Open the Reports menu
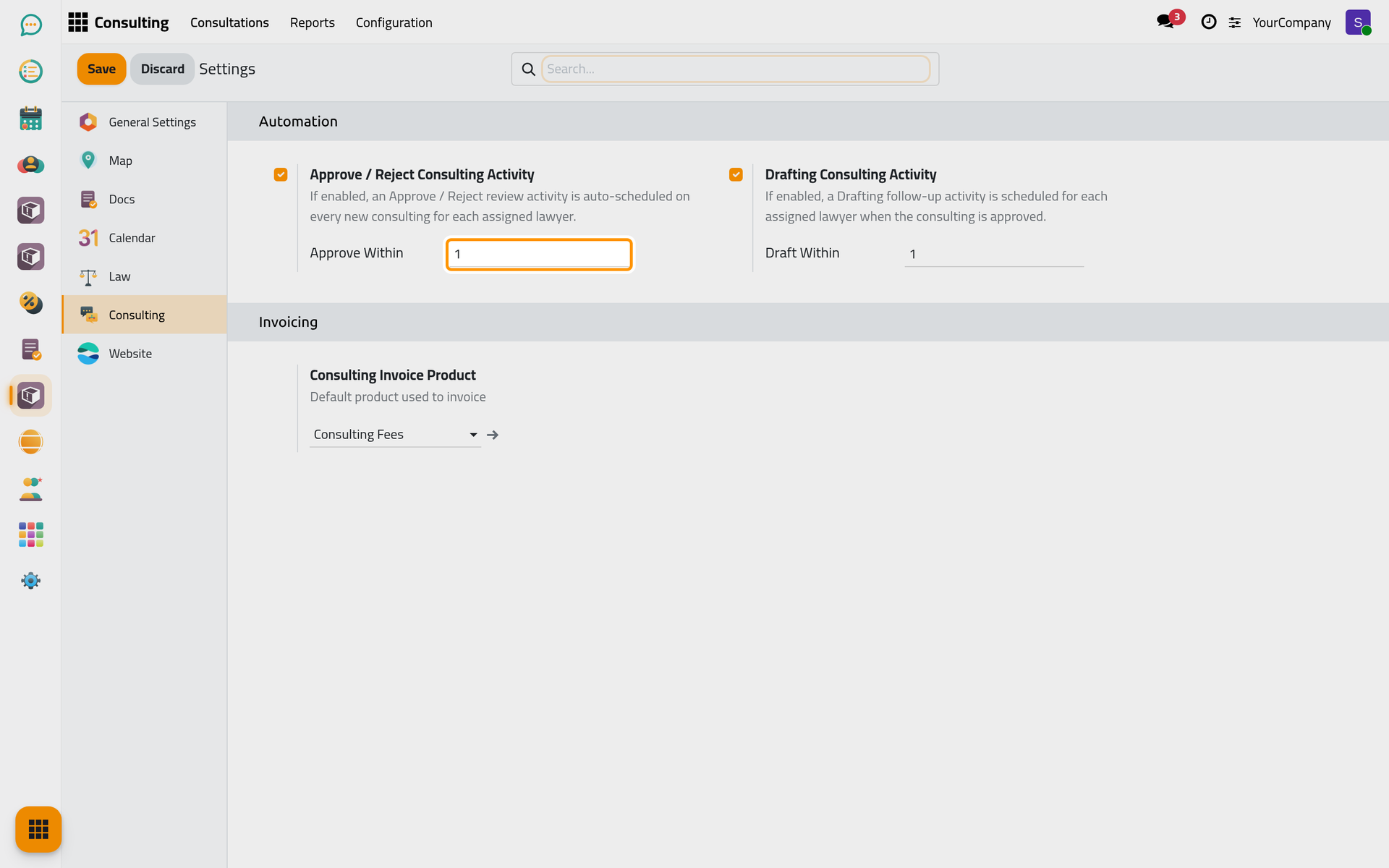 click(x=313, y=22)
